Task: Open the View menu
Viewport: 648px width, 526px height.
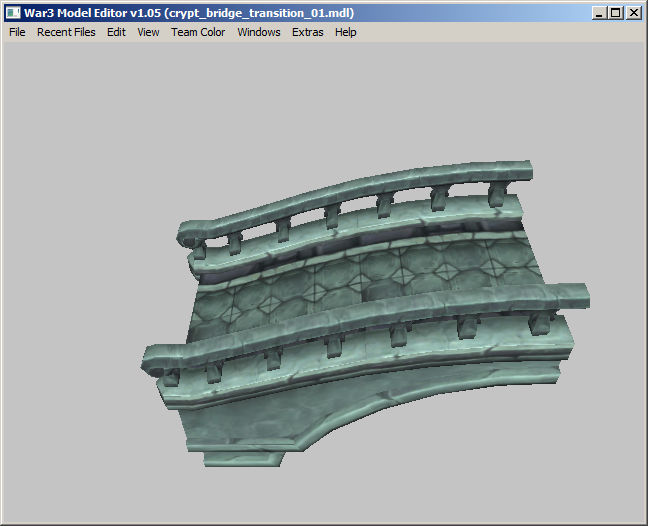Action: pyautogui.click(x=148, y=32)
